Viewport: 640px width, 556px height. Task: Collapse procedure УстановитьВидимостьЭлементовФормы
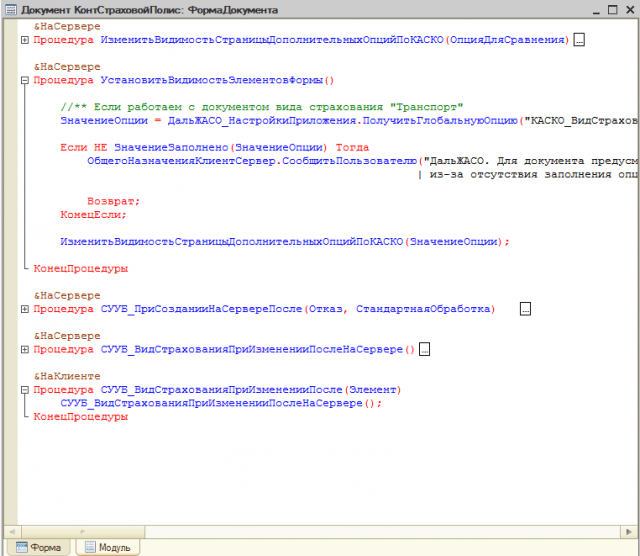click(25, 80)
